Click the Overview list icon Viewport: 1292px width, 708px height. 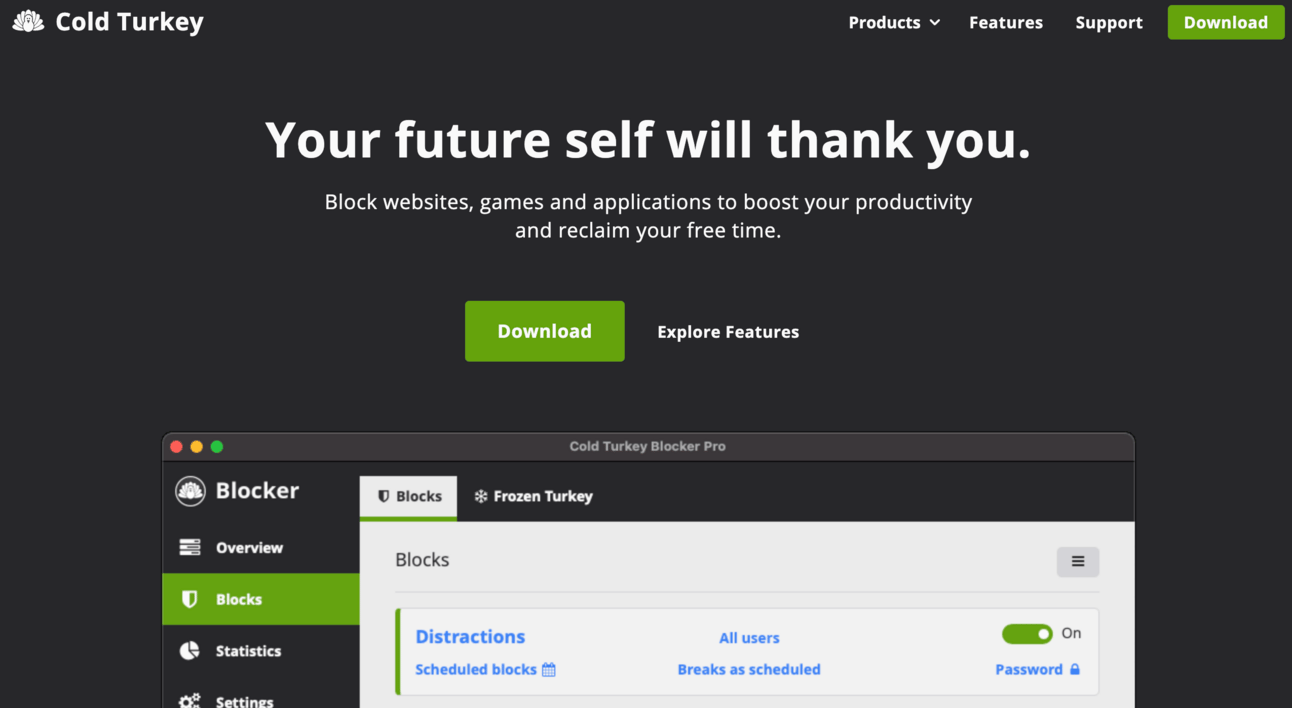click(x=190, y=547)
